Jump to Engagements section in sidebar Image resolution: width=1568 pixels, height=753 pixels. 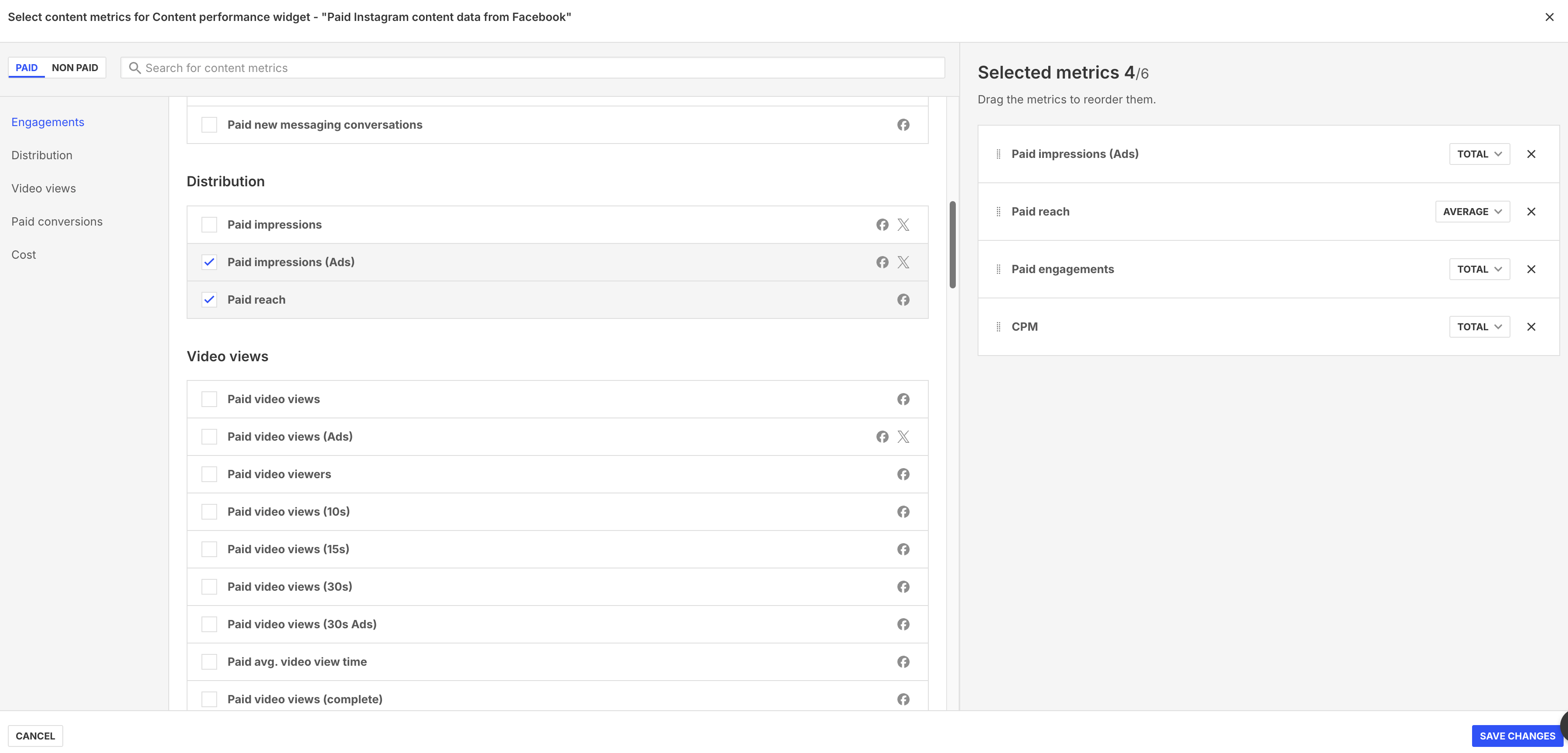[48, 123]
